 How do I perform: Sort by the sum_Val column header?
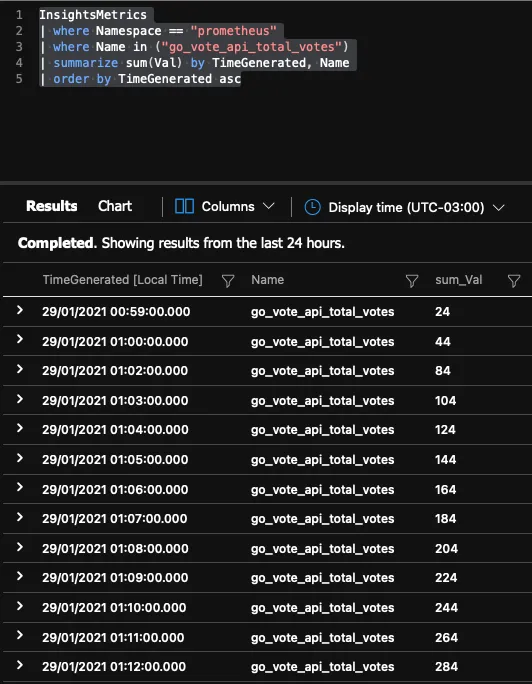coord(458,280)
